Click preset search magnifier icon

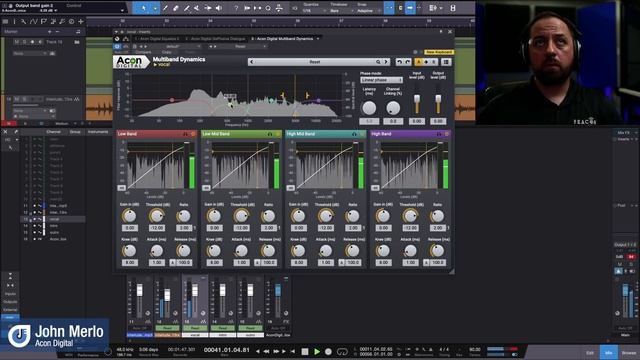[x=378, y=62]
